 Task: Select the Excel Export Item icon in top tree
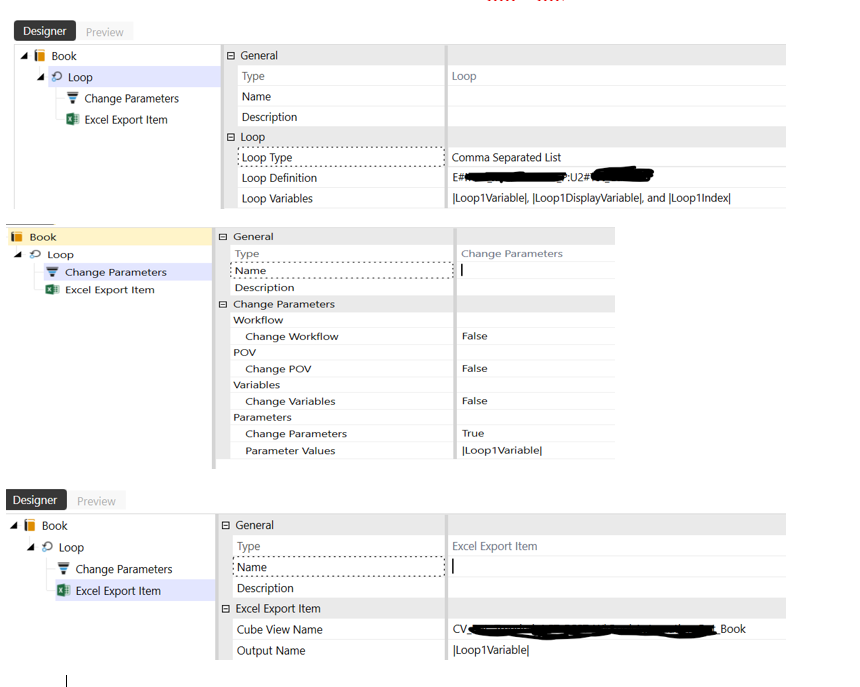[71, 119]
